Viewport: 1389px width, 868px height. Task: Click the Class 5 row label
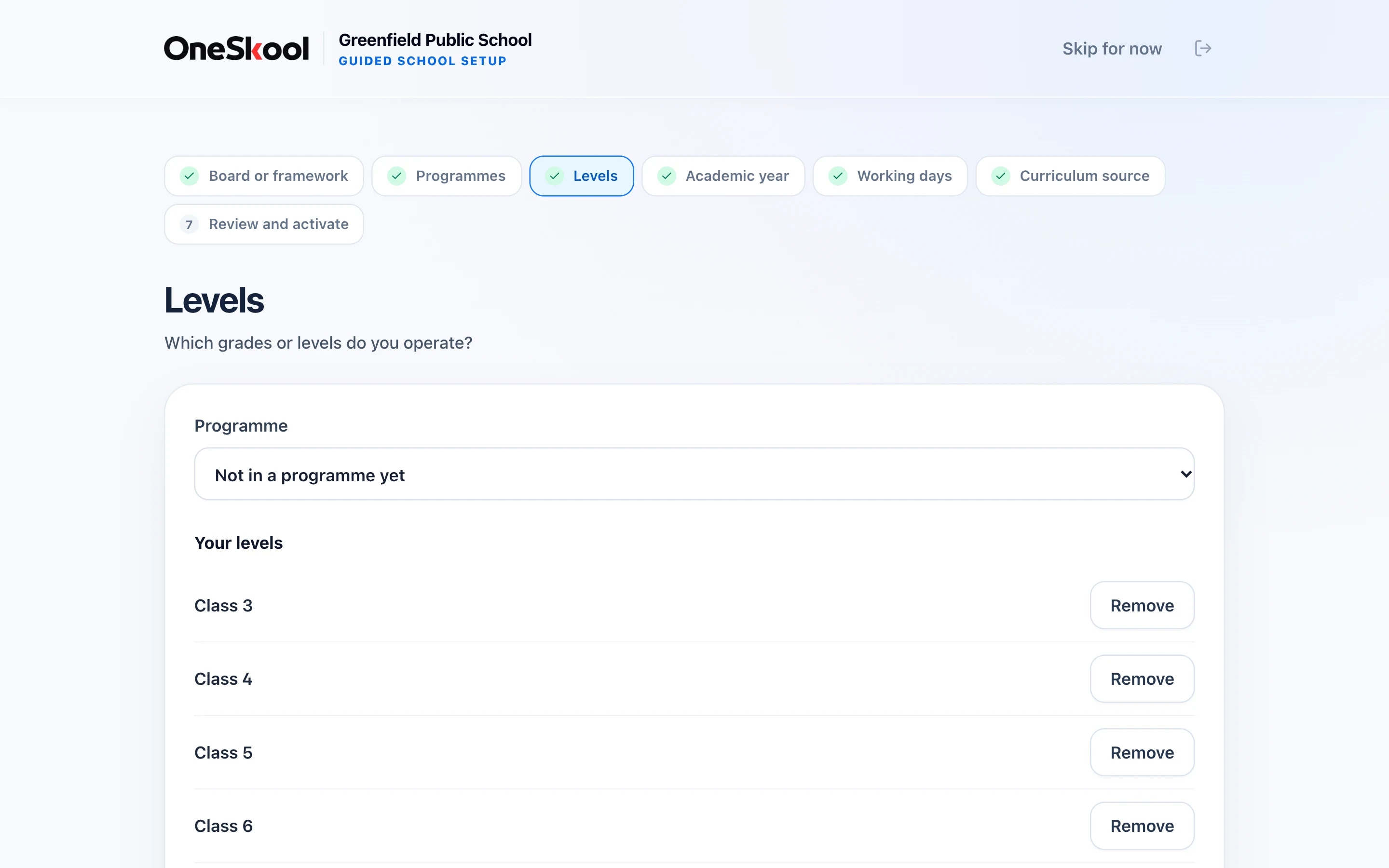223,752
